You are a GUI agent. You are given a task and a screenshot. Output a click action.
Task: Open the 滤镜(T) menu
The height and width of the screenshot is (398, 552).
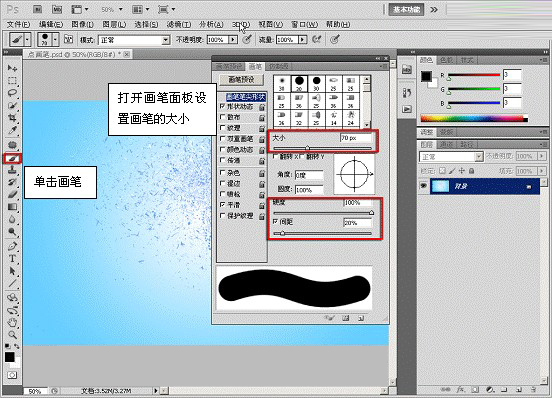coord(178,24)
